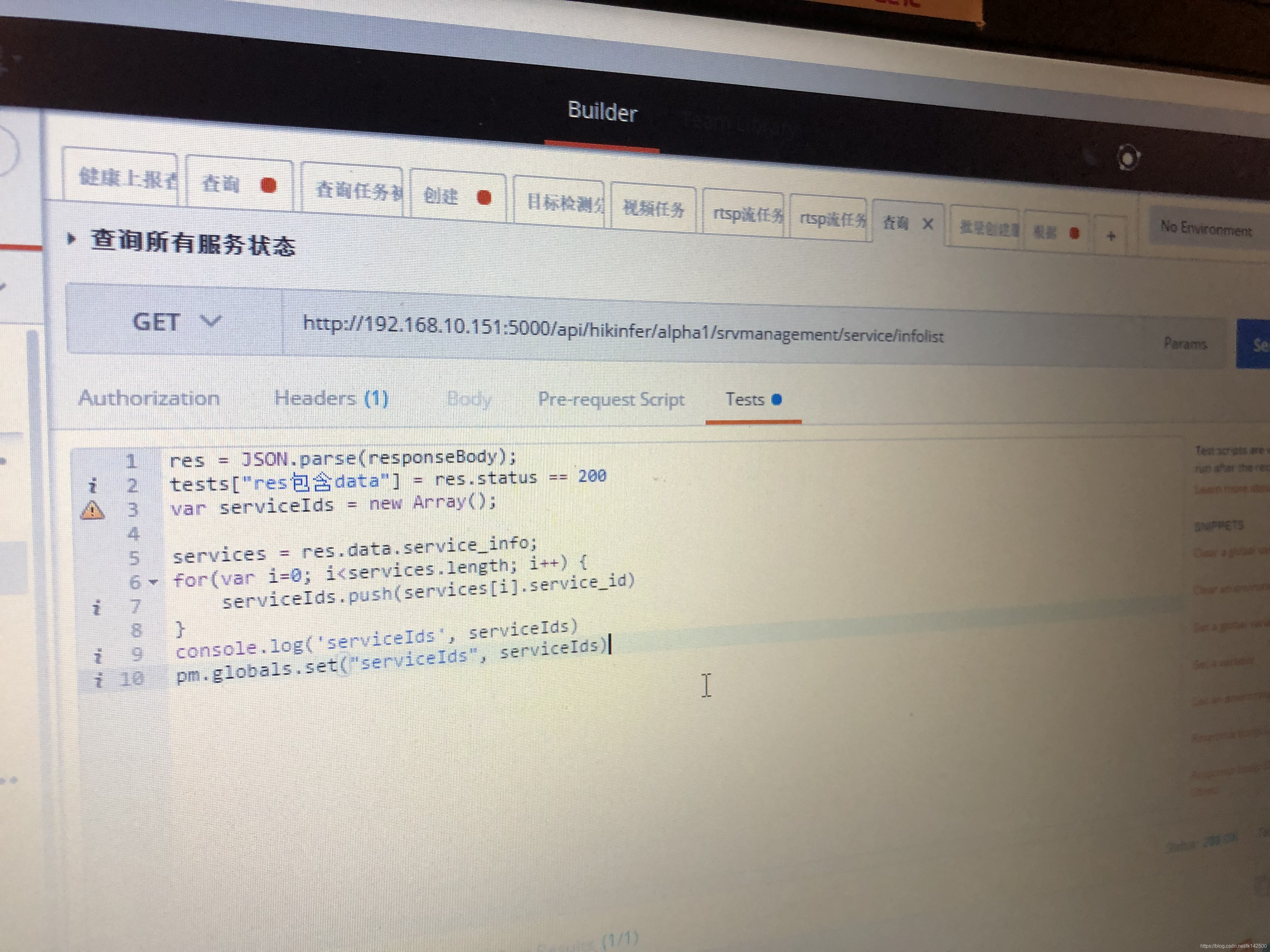Open the No Environment dropdown

pos(1209,228)
